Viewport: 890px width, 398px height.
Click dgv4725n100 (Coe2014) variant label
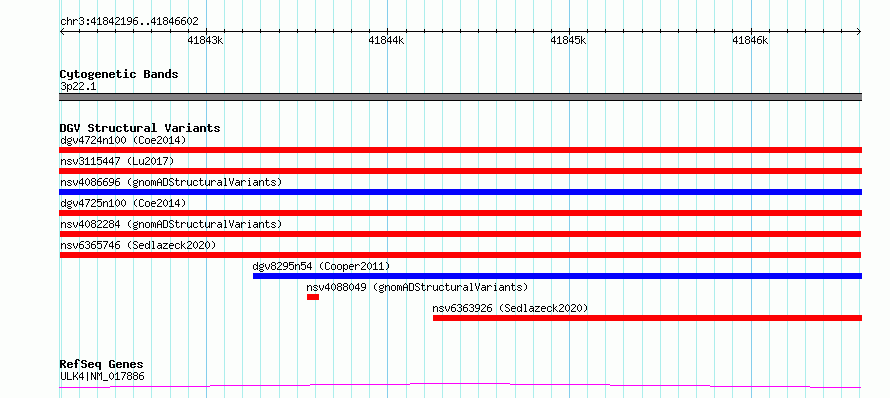123,203
